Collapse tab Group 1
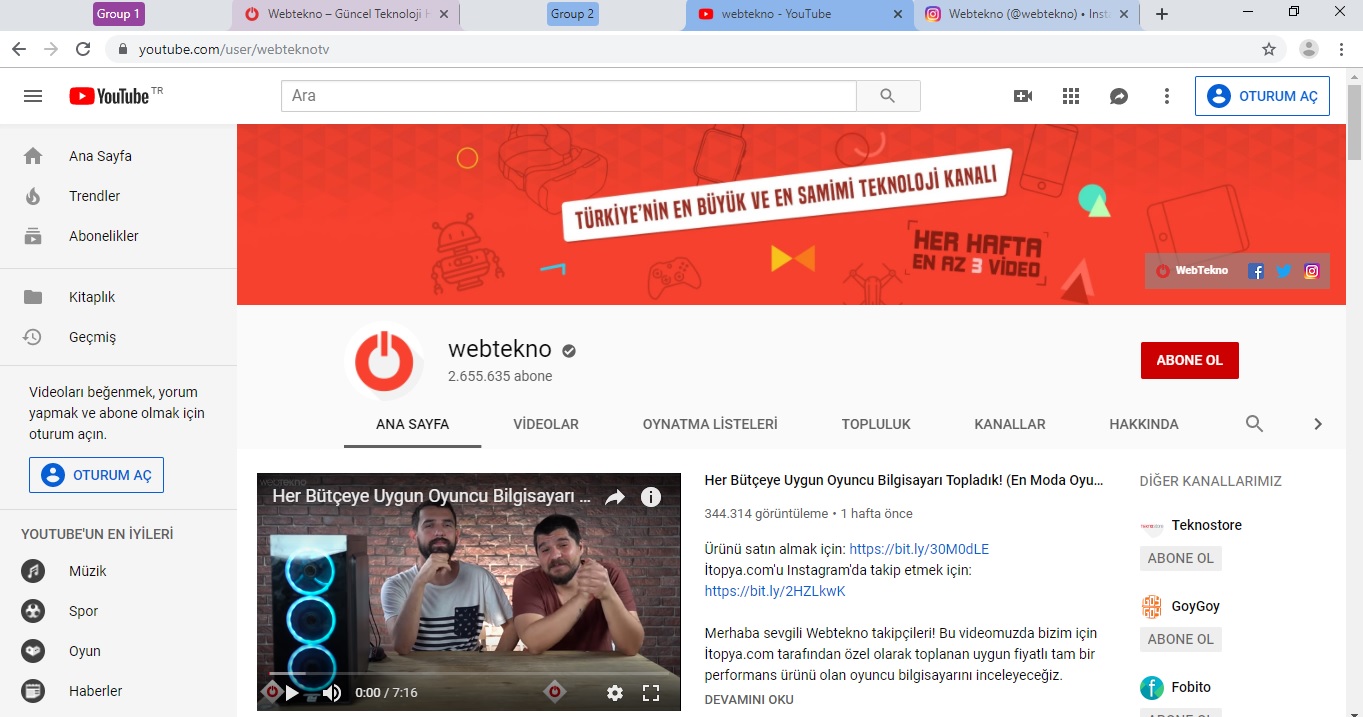The height and width of the screenshot is (717, 1363). coord(119,14)
